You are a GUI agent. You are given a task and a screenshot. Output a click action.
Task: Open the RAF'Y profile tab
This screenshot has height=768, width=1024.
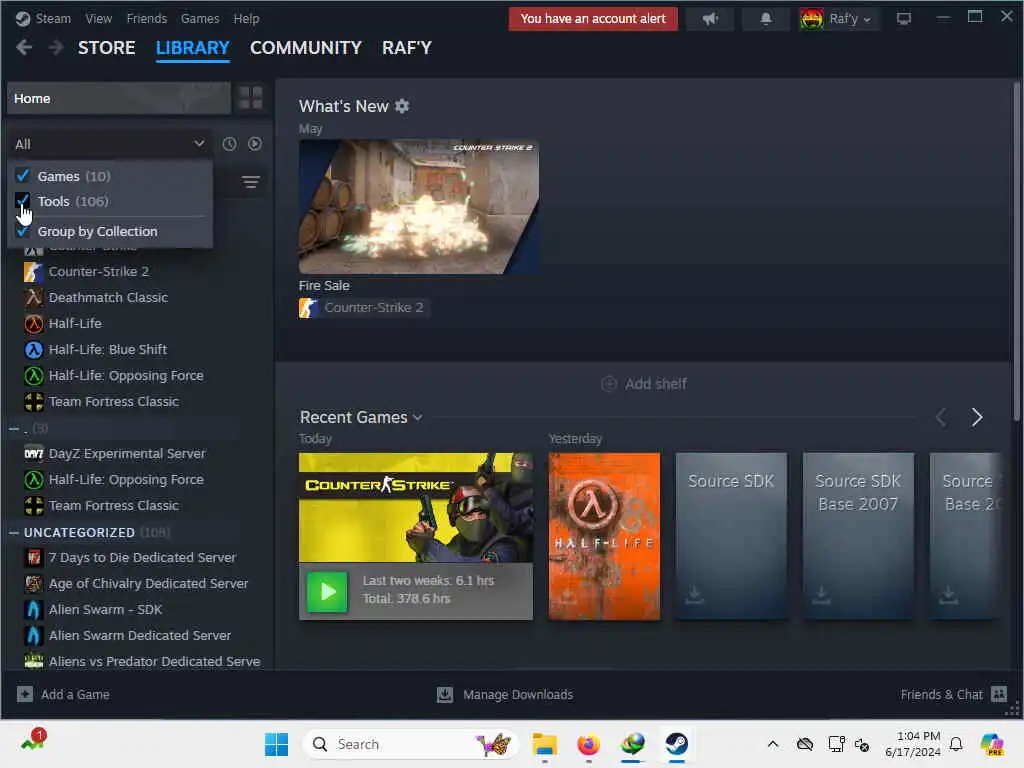(x=407, y=48)
